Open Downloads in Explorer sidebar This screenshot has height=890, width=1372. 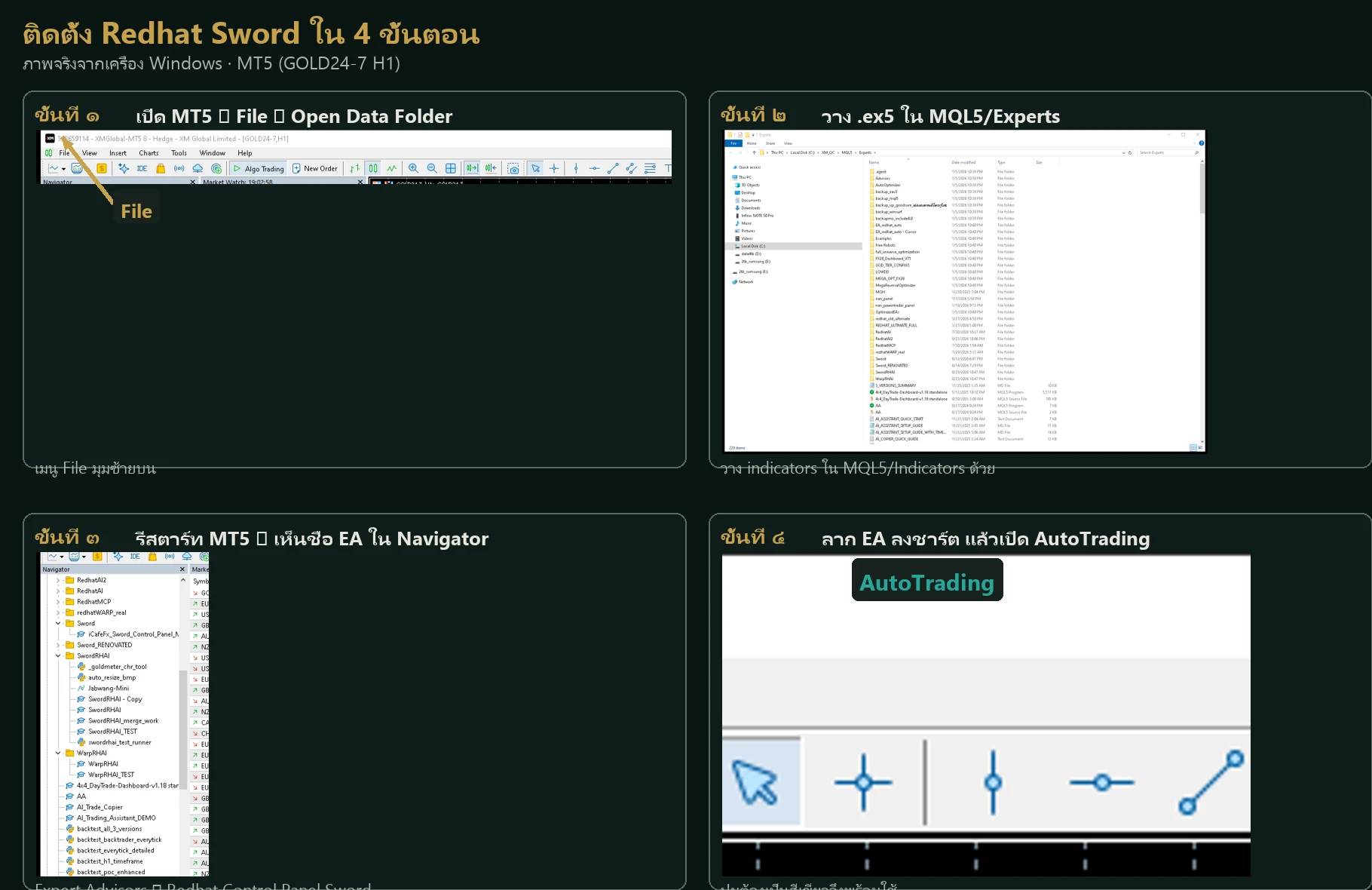point(750,207)
